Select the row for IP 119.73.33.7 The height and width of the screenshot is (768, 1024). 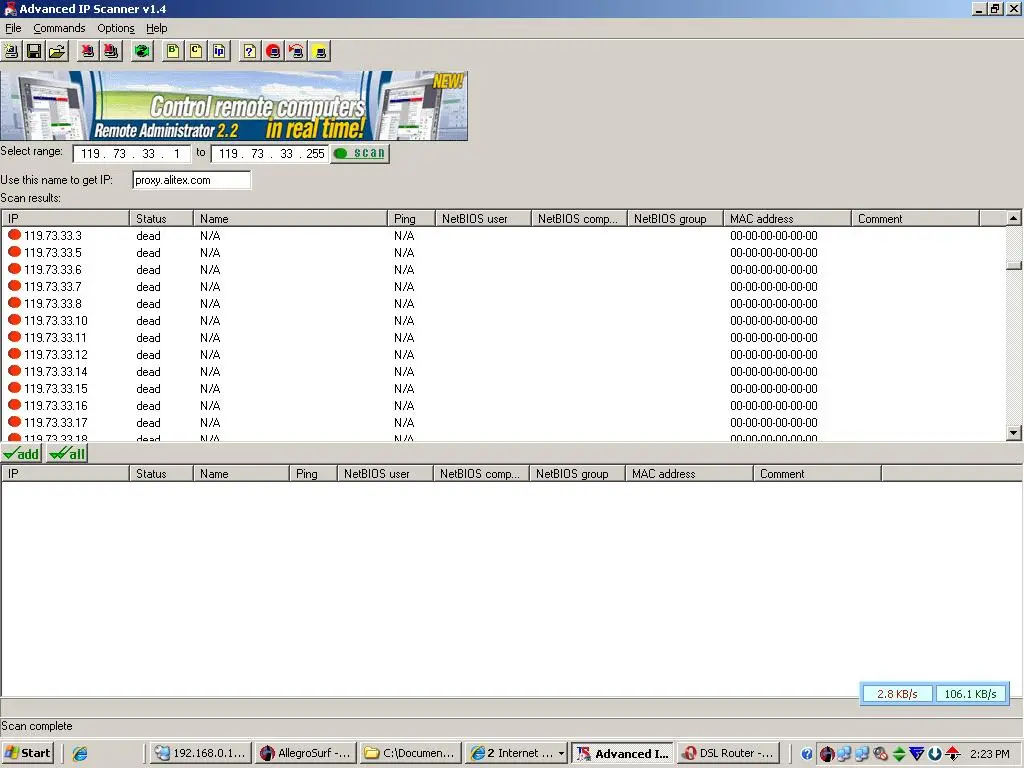[x=503, y=287]
